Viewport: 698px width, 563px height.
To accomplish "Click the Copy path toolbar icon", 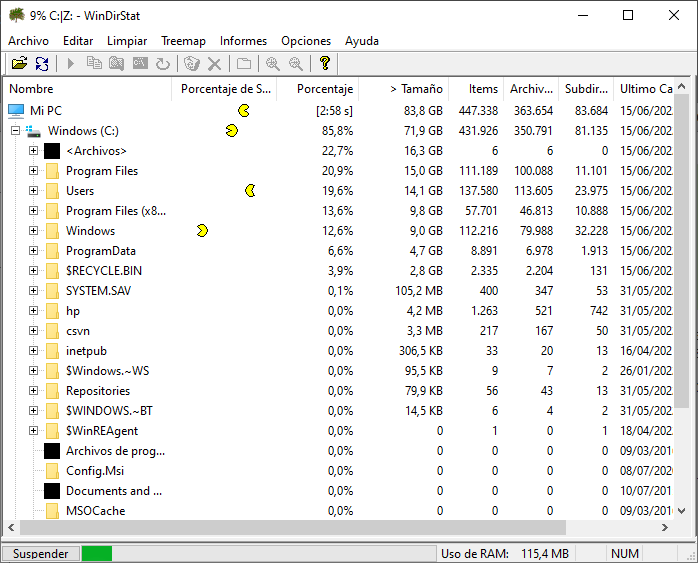I will pyautogui.click(x=94, y=64).
